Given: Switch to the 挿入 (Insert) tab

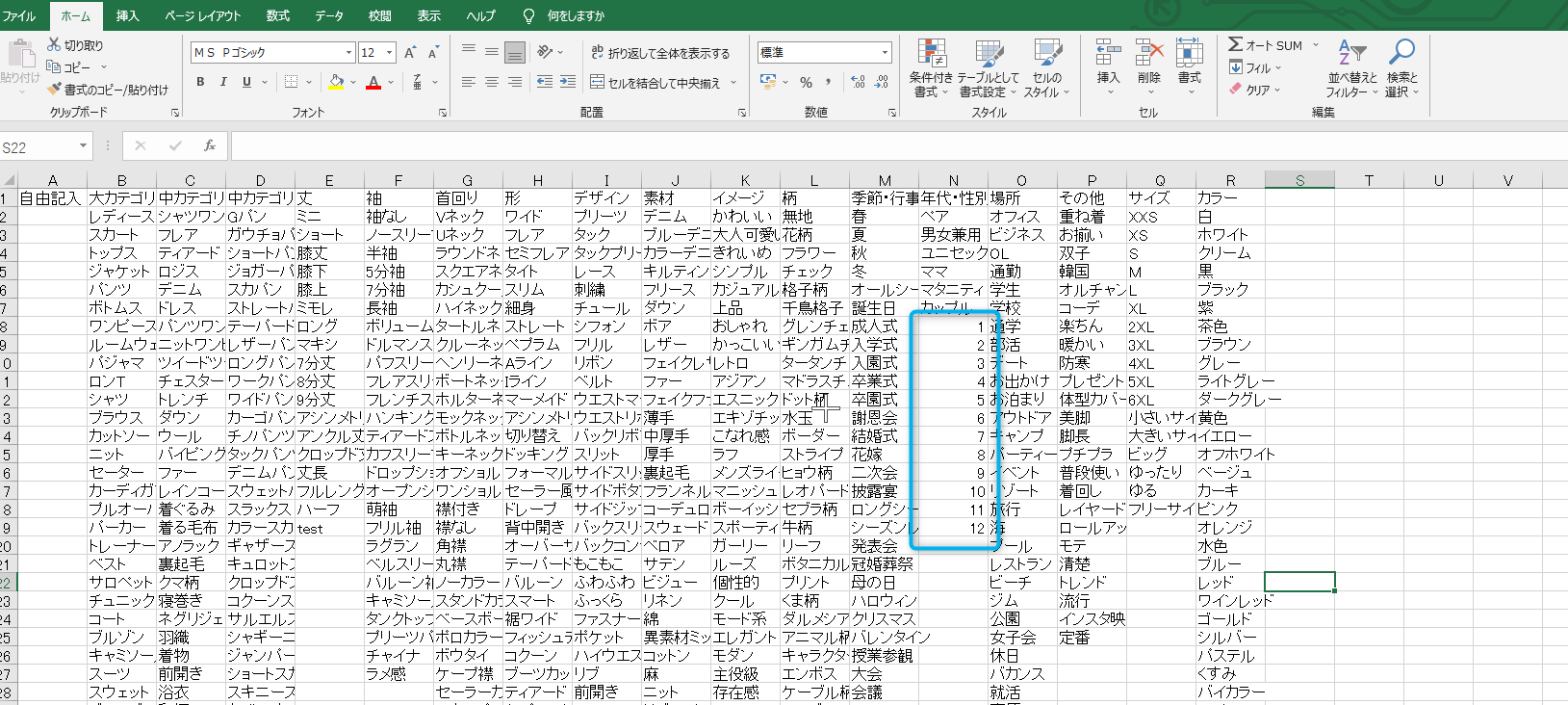Looking at the screenshot, I should (x=127, y=15).
